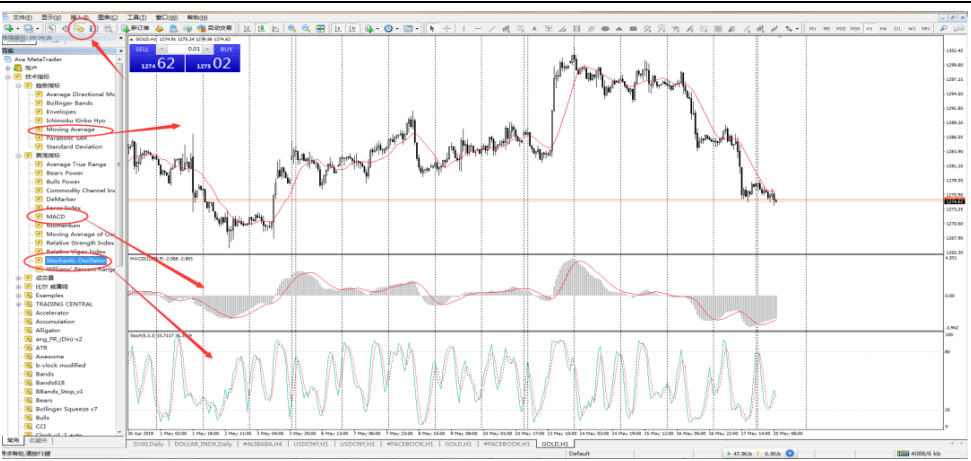Select the arrow cursor tool

[x=433, y=28]
